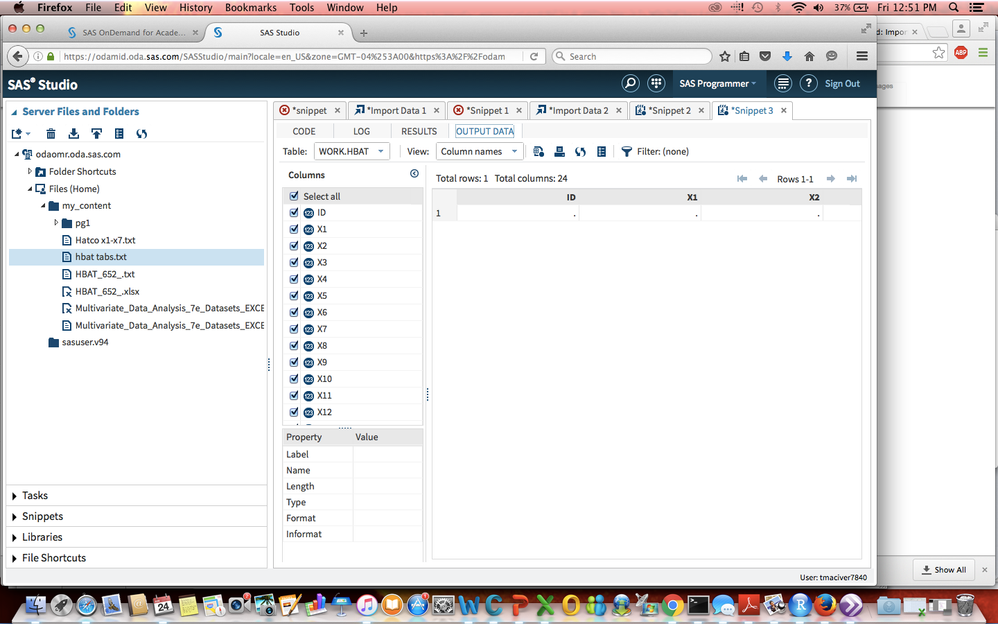Refresh the Server Files and Folders tree
This screenshot has height=624, width=998.
tap(141, 134)
